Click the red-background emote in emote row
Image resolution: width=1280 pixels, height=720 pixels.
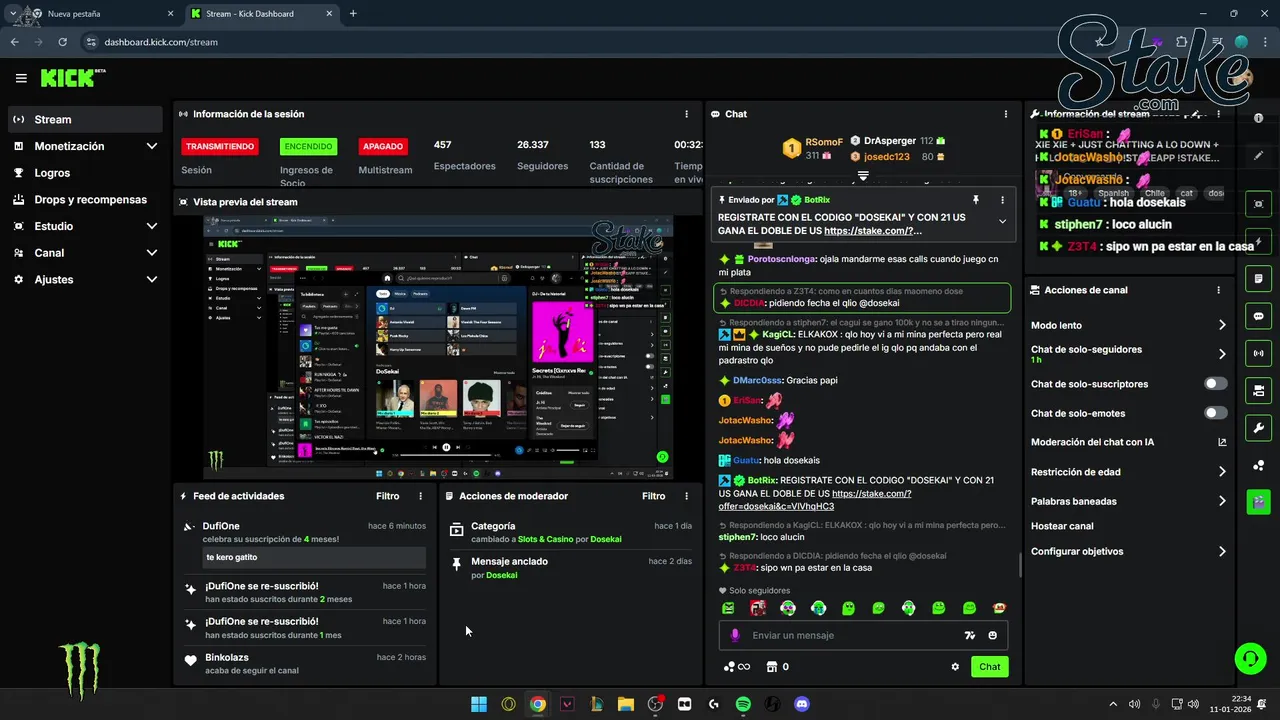759,608
